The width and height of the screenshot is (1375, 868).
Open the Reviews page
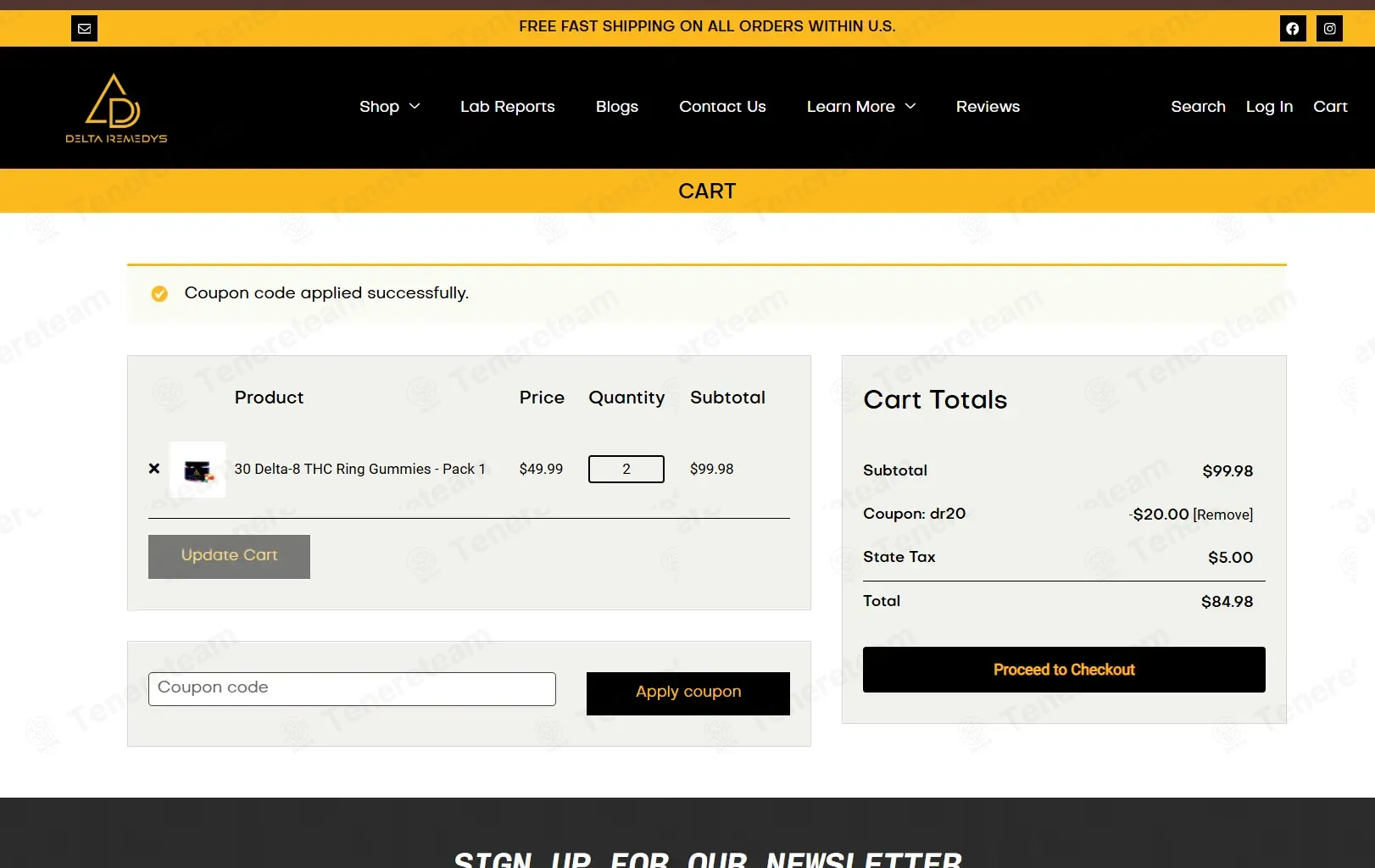pyautogui.click(x=988, y=107)
